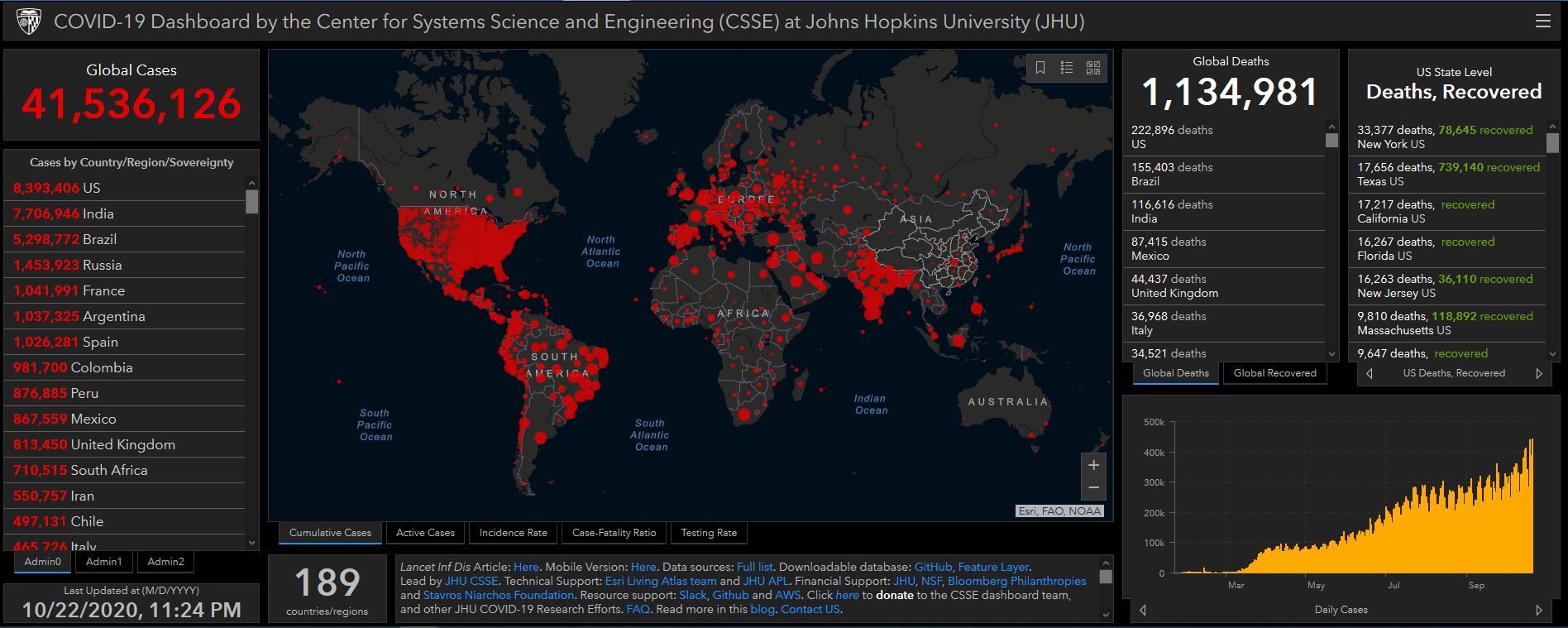Viewport: 1568px width, 628px height.
Task: Show previous chart with left arrow by Daily Cases
Action: point(1143,610)
